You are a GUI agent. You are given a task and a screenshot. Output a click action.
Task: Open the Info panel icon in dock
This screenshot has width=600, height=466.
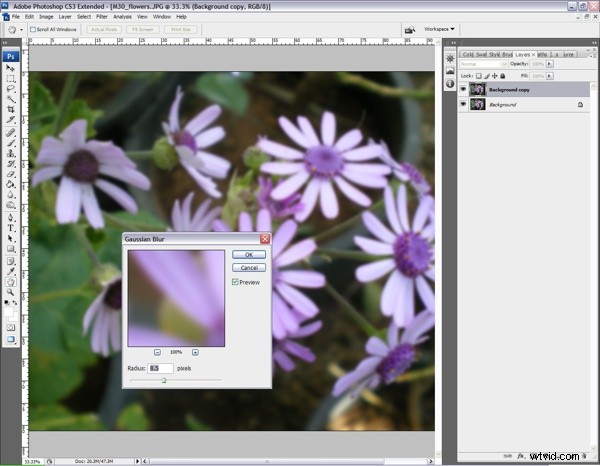tap(450, 83)
